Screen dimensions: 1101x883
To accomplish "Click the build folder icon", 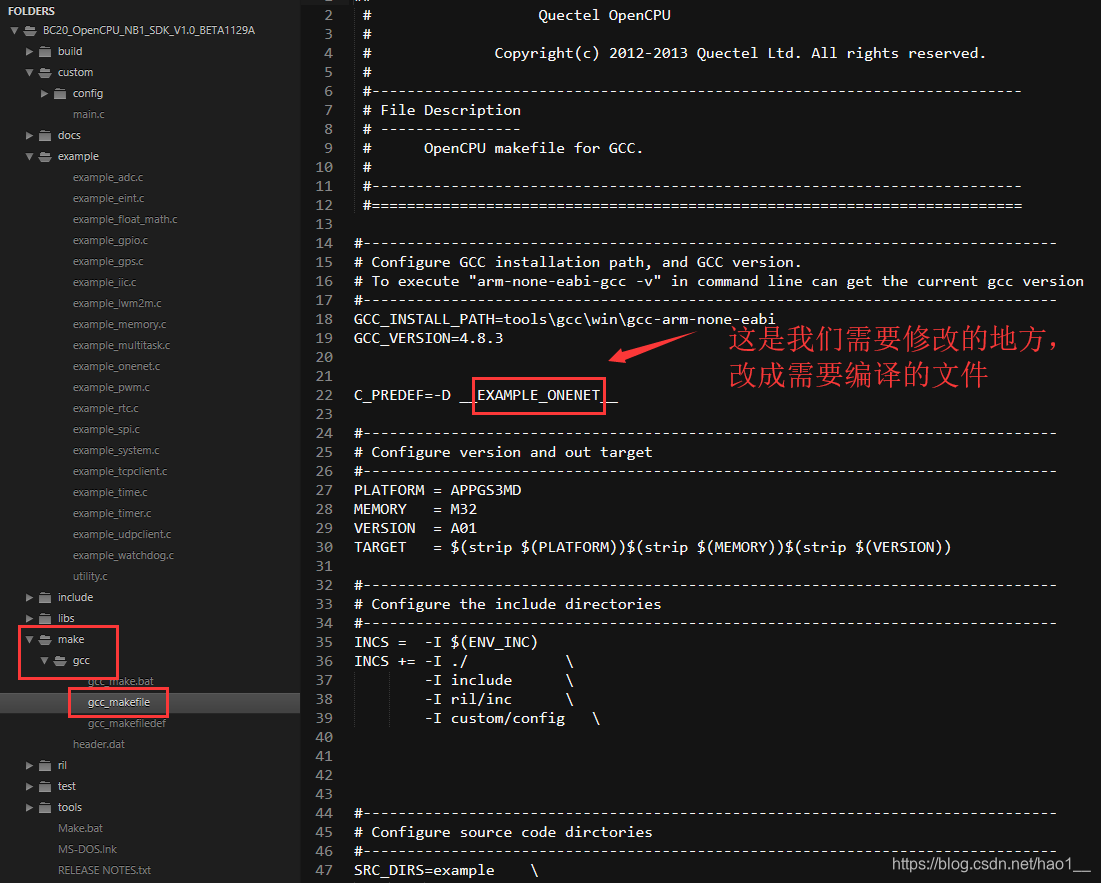I will (x=45, y=52).
